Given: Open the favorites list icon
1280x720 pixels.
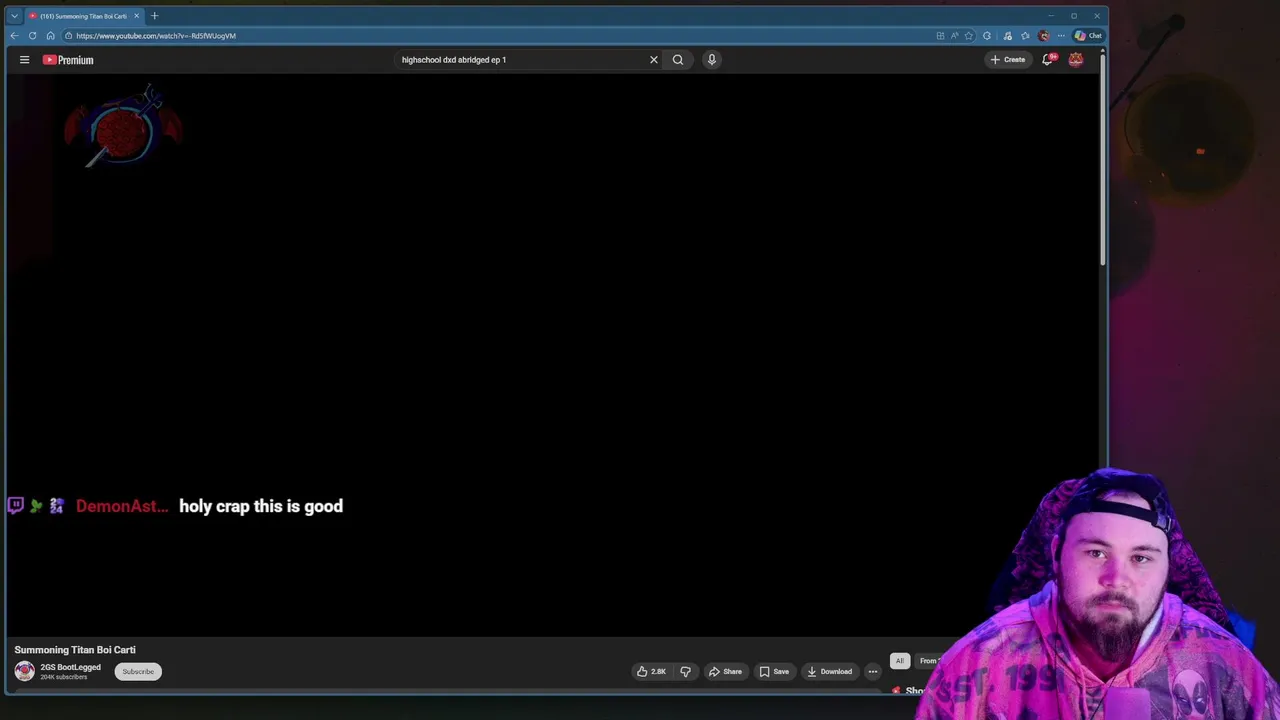Looking at the screenshot, I should pyautogui.click(x=1025, y=36).
